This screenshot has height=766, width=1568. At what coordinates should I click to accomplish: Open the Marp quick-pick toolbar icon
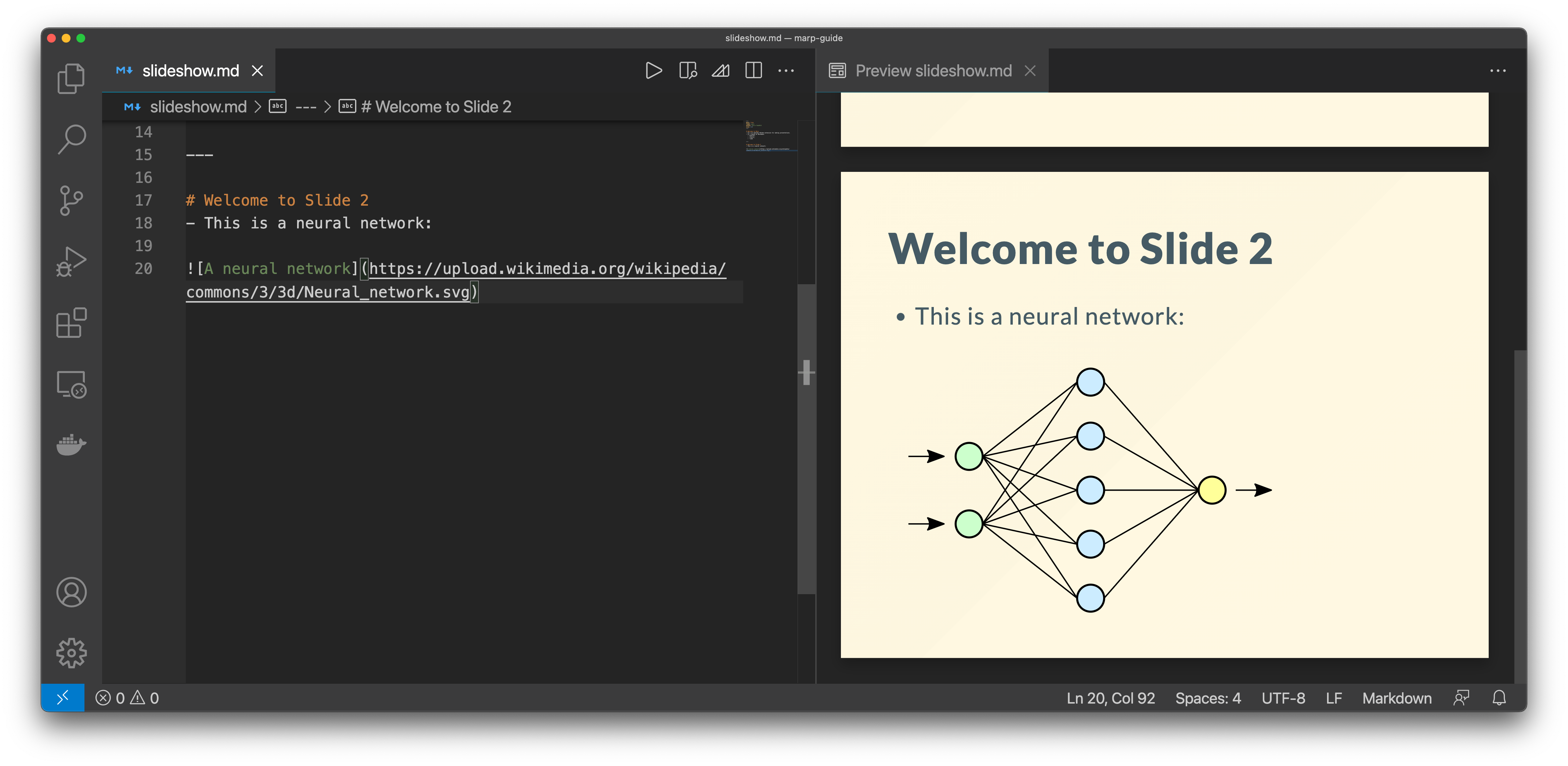click(x=721, y=71)
